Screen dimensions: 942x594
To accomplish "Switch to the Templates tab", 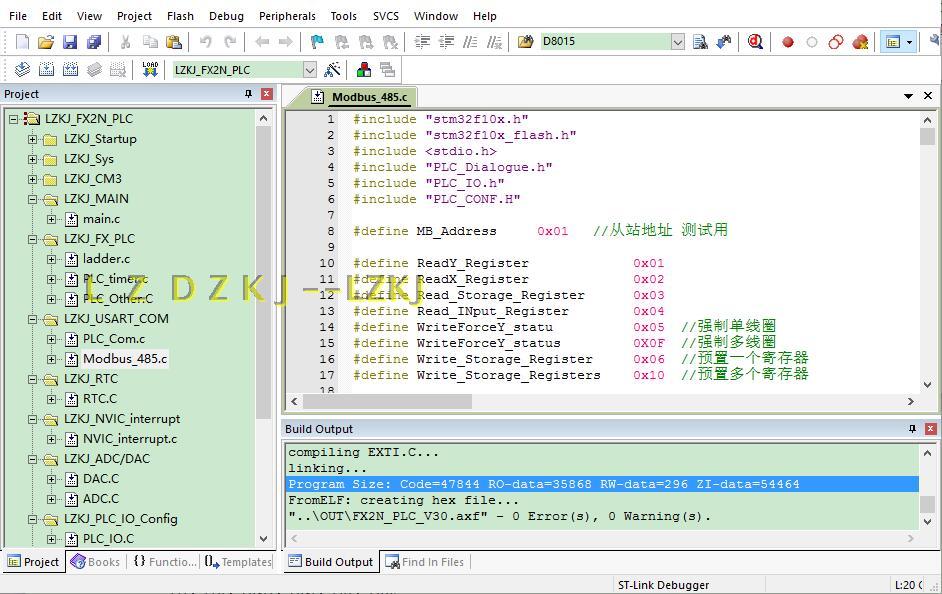I will [x=238, y=562].
